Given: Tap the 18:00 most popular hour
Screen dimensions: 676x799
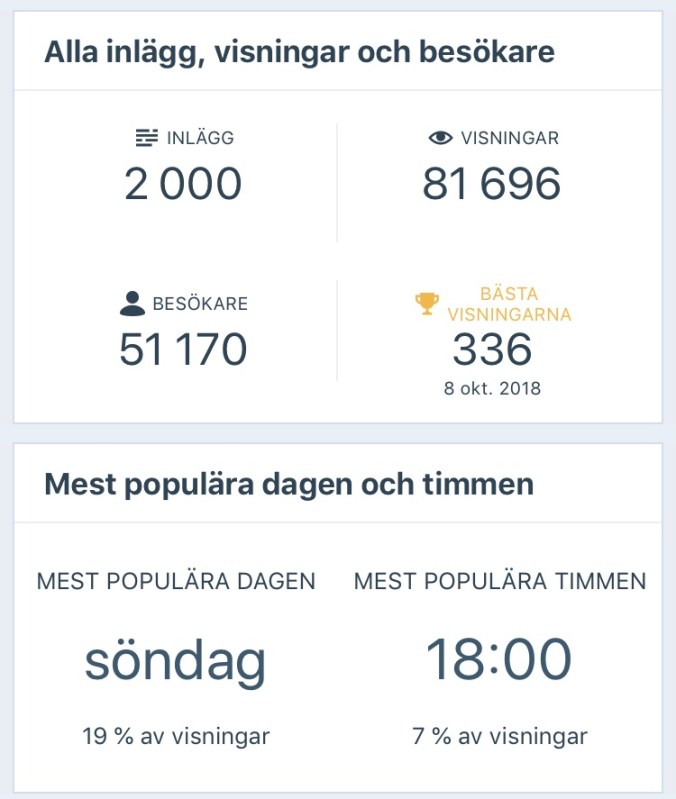Looking at the screenshot, I should click(x=499, y=660).
